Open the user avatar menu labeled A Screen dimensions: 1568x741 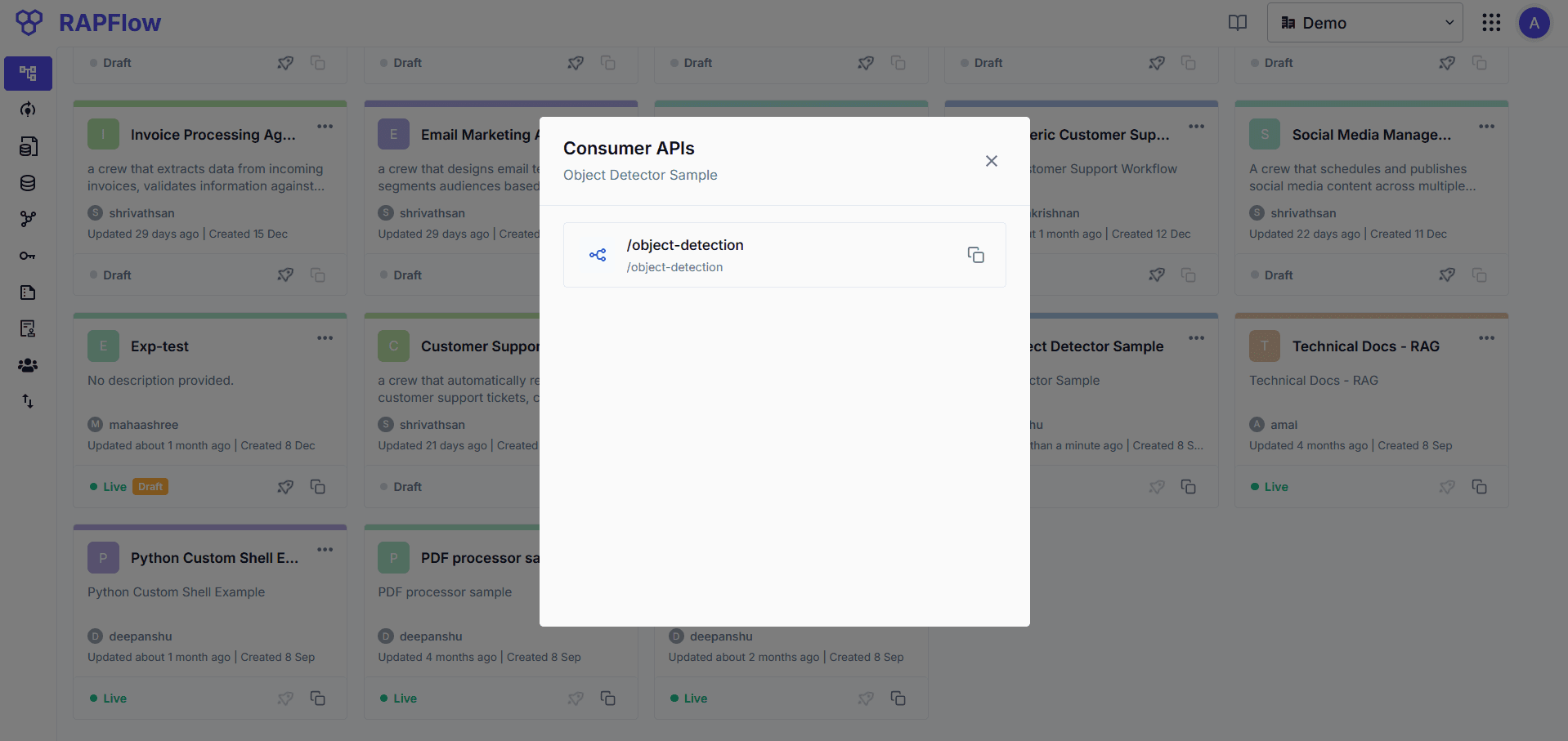(1534, 22)
